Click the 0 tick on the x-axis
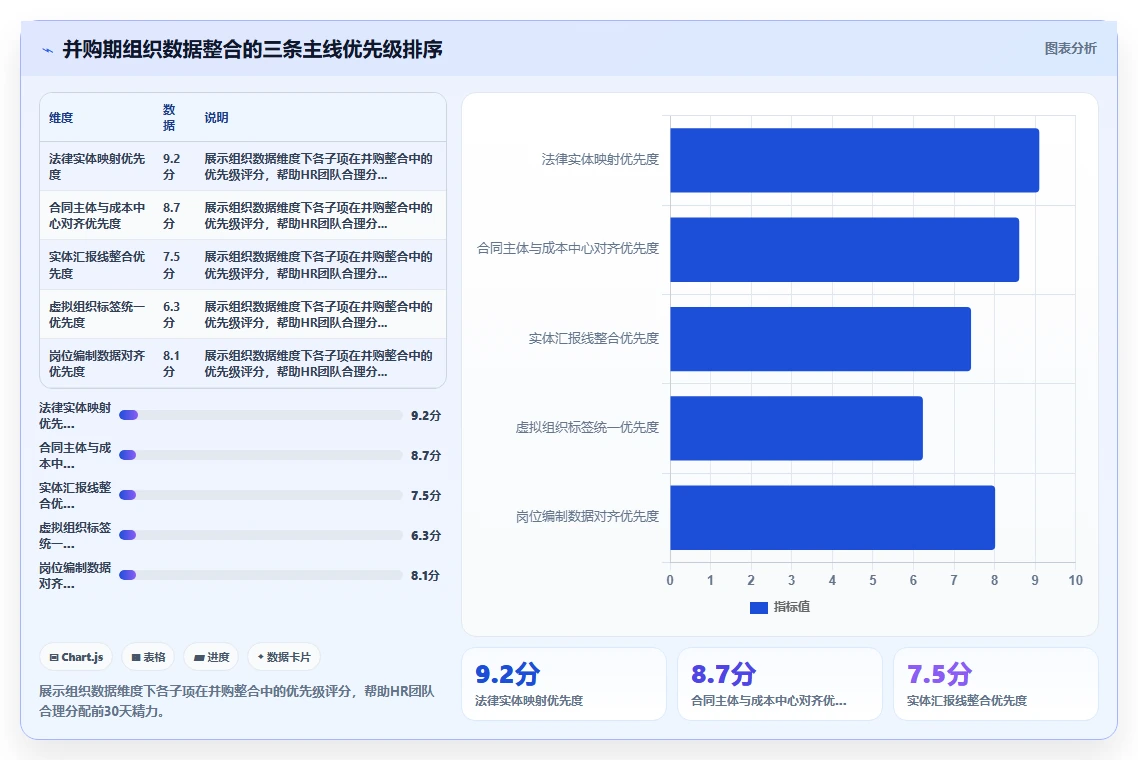The width and height of the screenshot is (1138, 760). 670,580
